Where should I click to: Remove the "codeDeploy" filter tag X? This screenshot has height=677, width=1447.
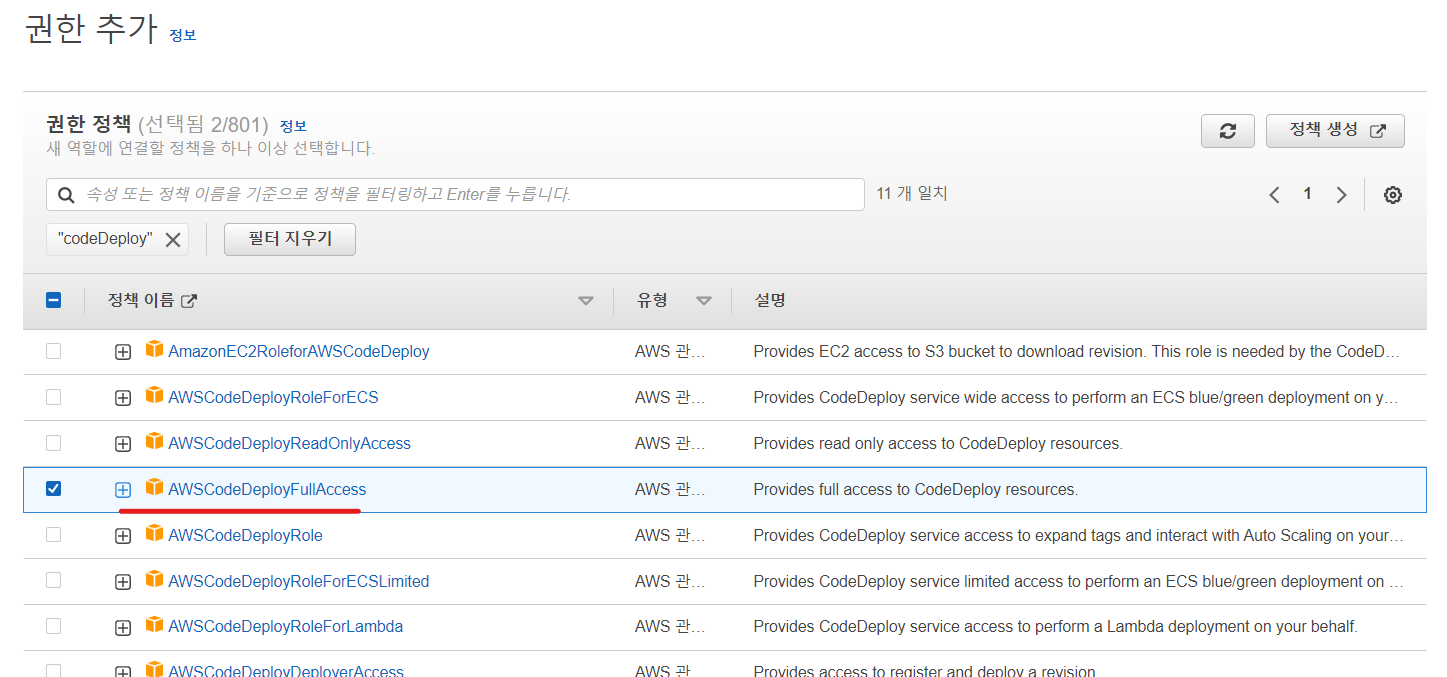click(x=173, y=240)
